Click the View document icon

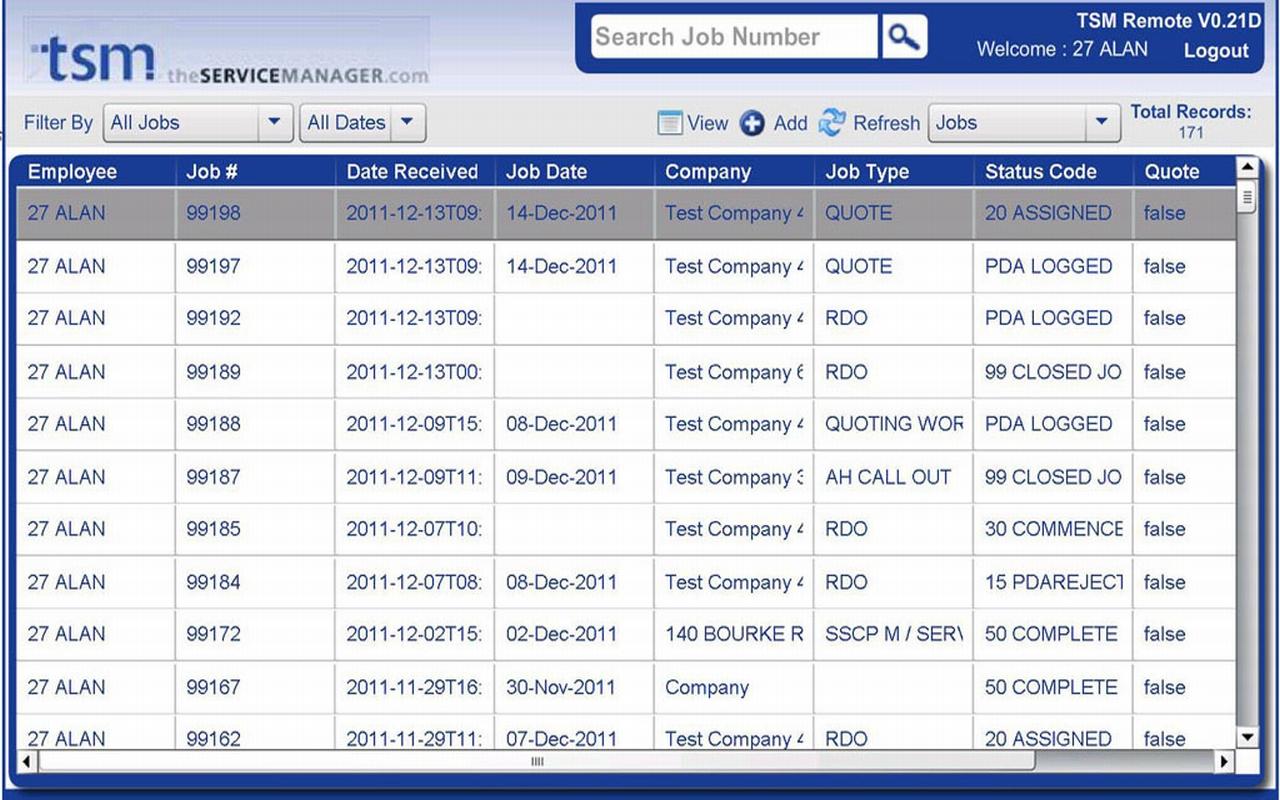[669, 123]
